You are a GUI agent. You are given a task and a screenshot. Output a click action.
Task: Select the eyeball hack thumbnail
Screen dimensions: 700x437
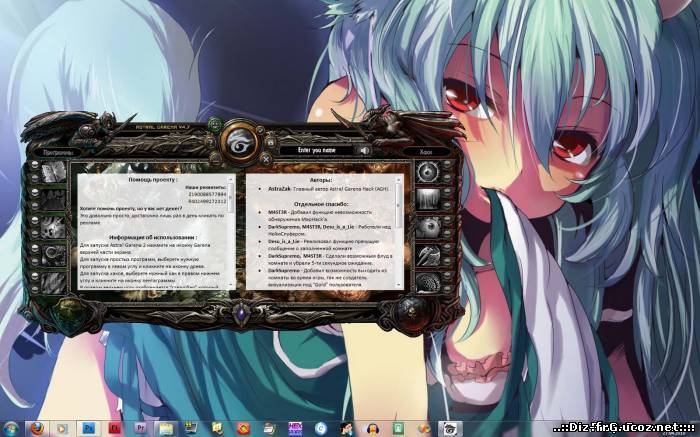[x=428, y=227]
